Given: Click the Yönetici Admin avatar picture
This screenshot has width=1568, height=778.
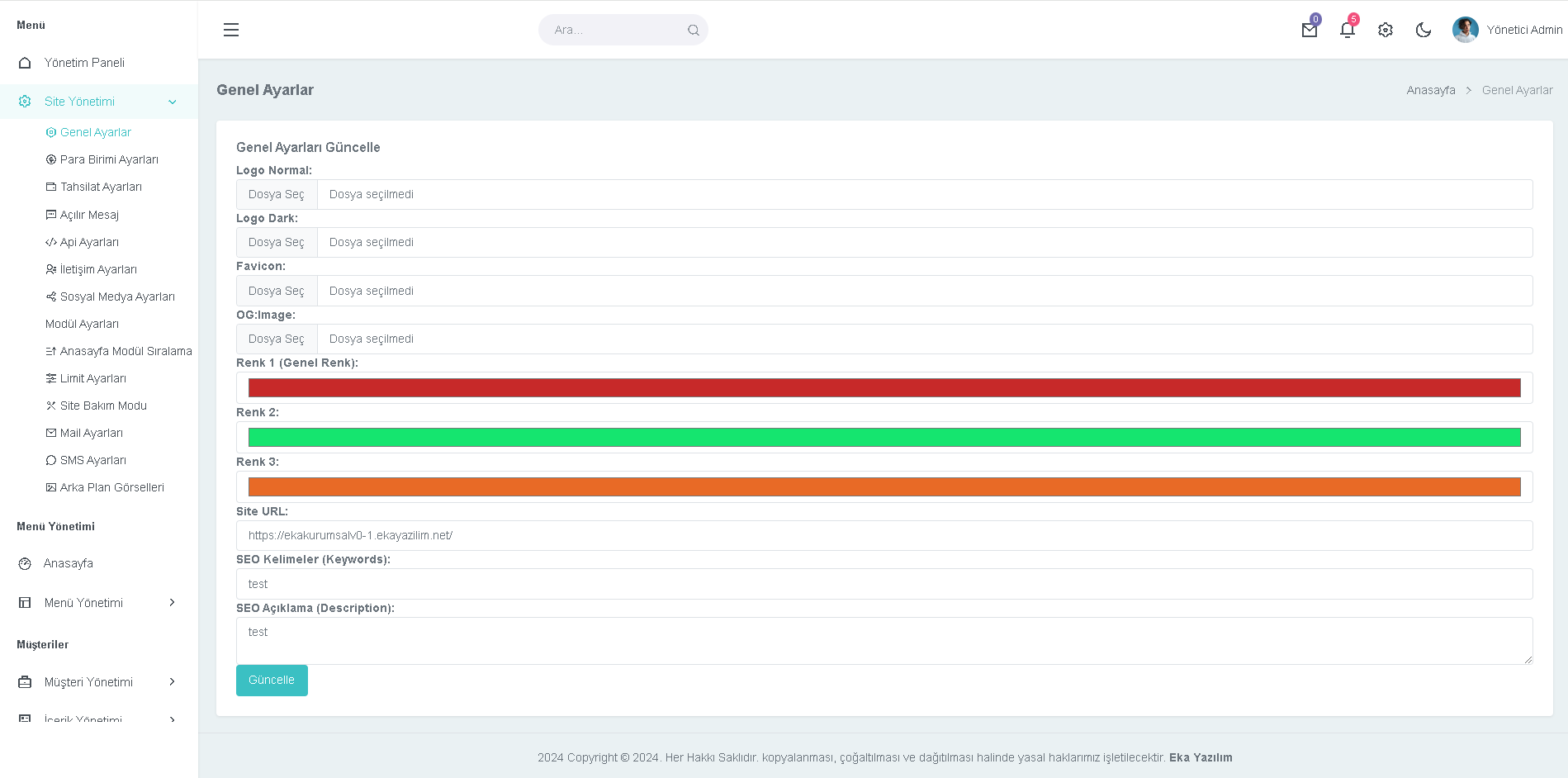Looking at the screenshot, I should (1466, 30).
